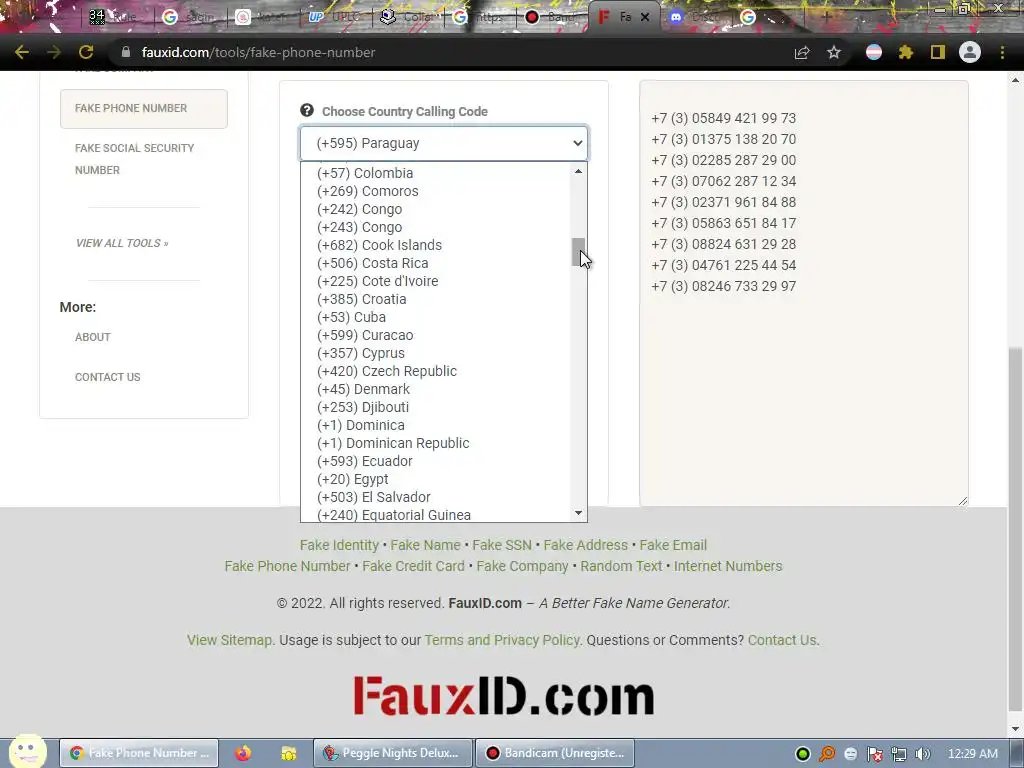
Task: Click the Firefox taskbar icon
Action: (x=243, y=753)
